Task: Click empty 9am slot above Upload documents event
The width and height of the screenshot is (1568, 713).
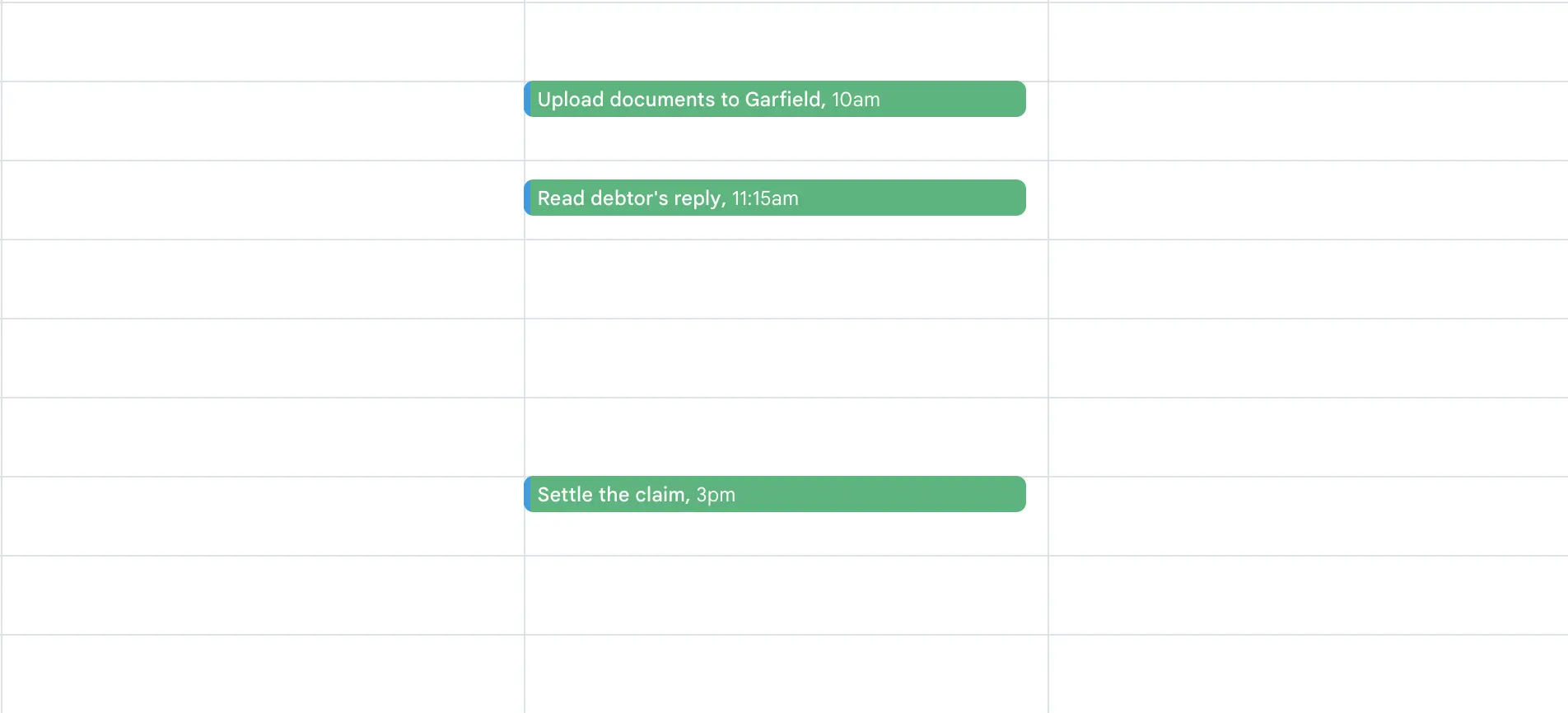Action: (x=786, y=41)
